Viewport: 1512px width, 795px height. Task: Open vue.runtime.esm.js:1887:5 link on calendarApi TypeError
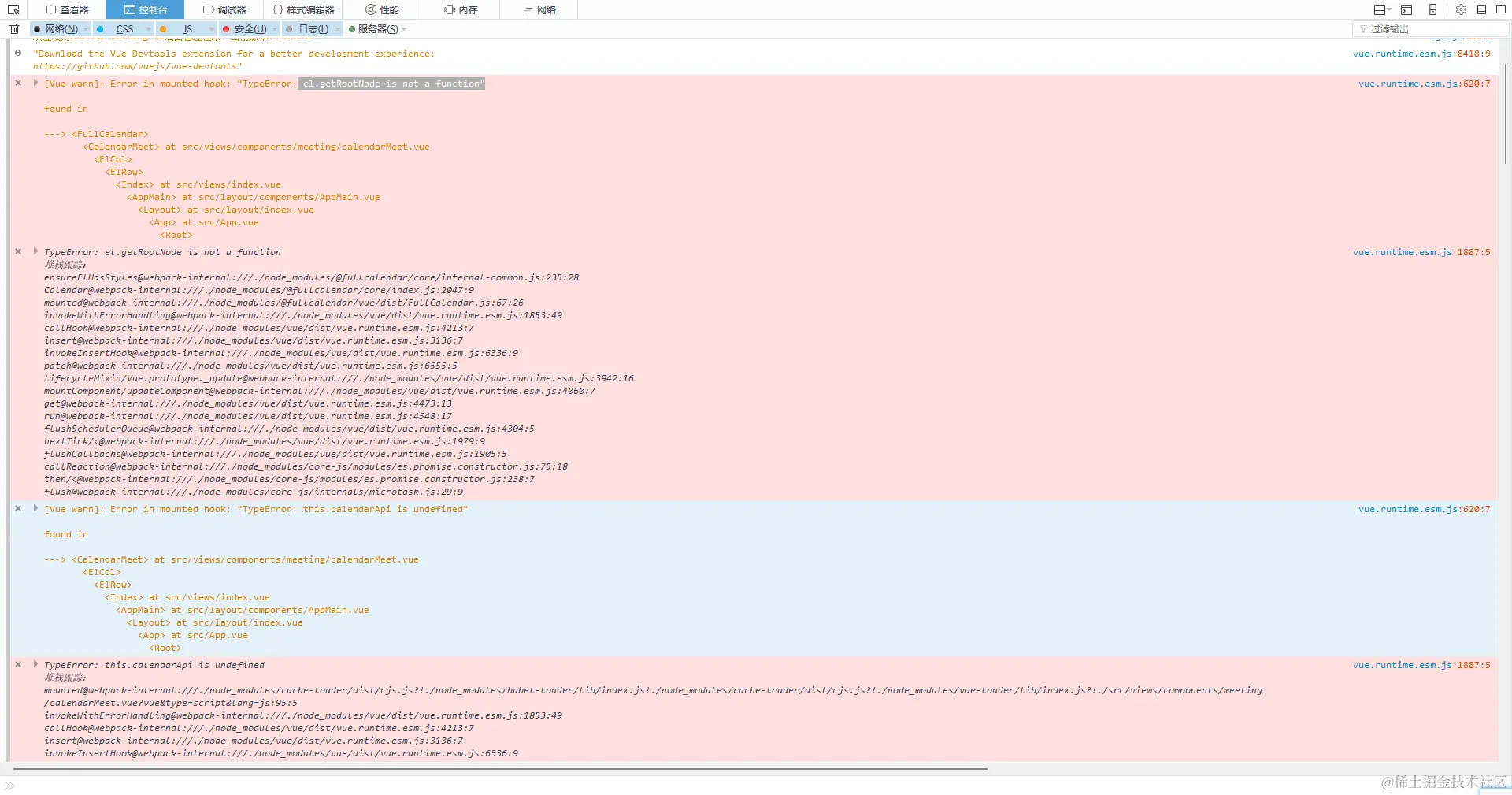click(x=1421, y=665)
